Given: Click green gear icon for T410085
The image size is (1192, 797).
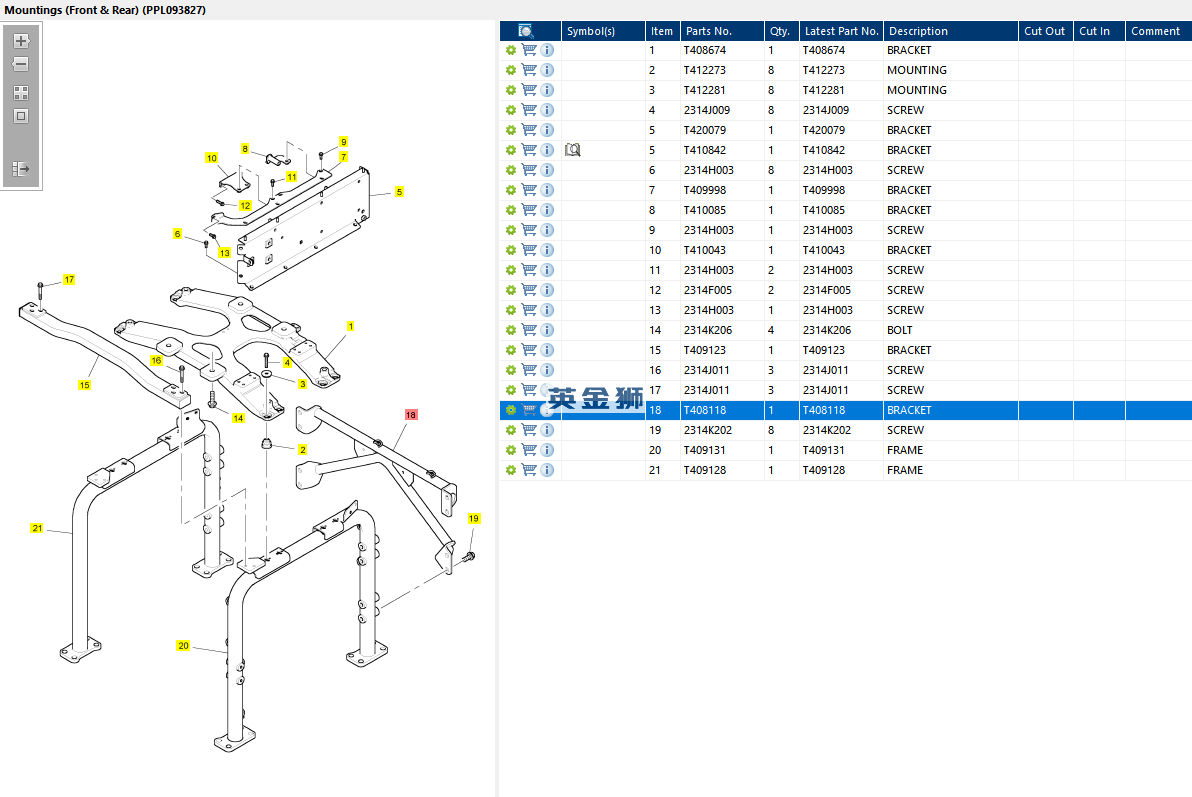Looking at the screenshot, I should (511, 210).
